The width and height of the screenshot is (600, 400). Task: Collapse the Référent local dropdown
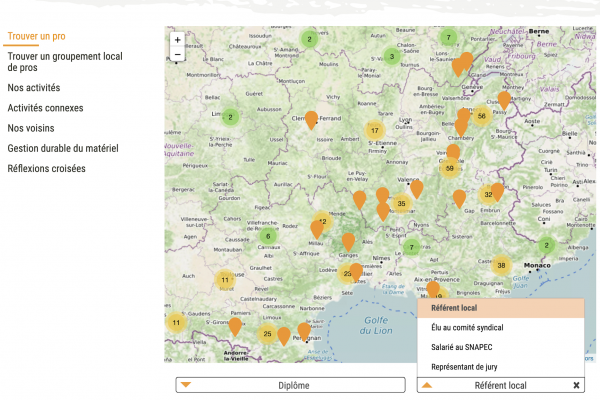[x=427, y=385]
